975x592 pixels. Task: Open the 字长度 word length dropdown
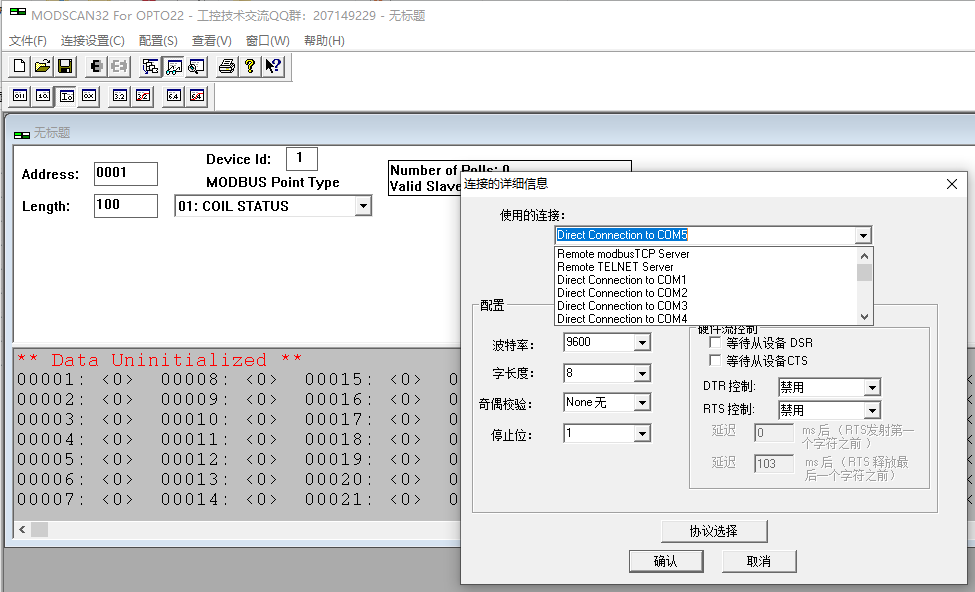[x=642, y=373]
